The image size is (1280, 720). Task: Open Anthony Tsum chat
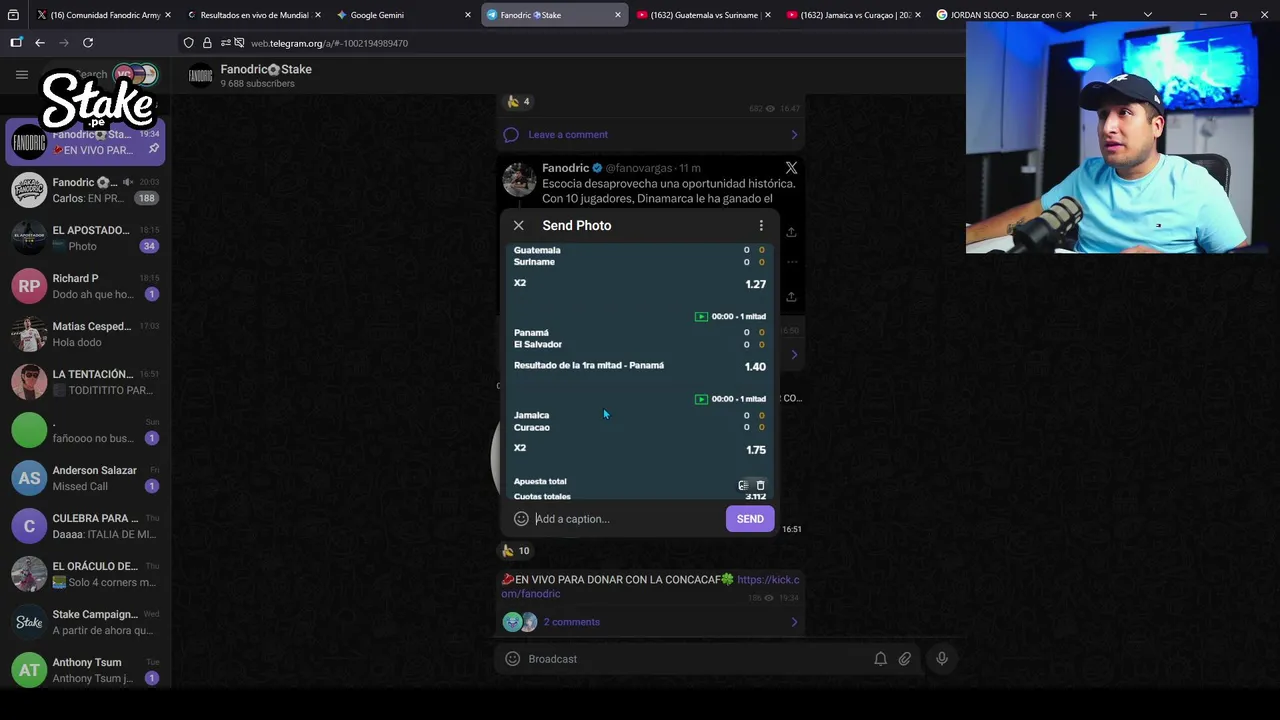(85, 670)
